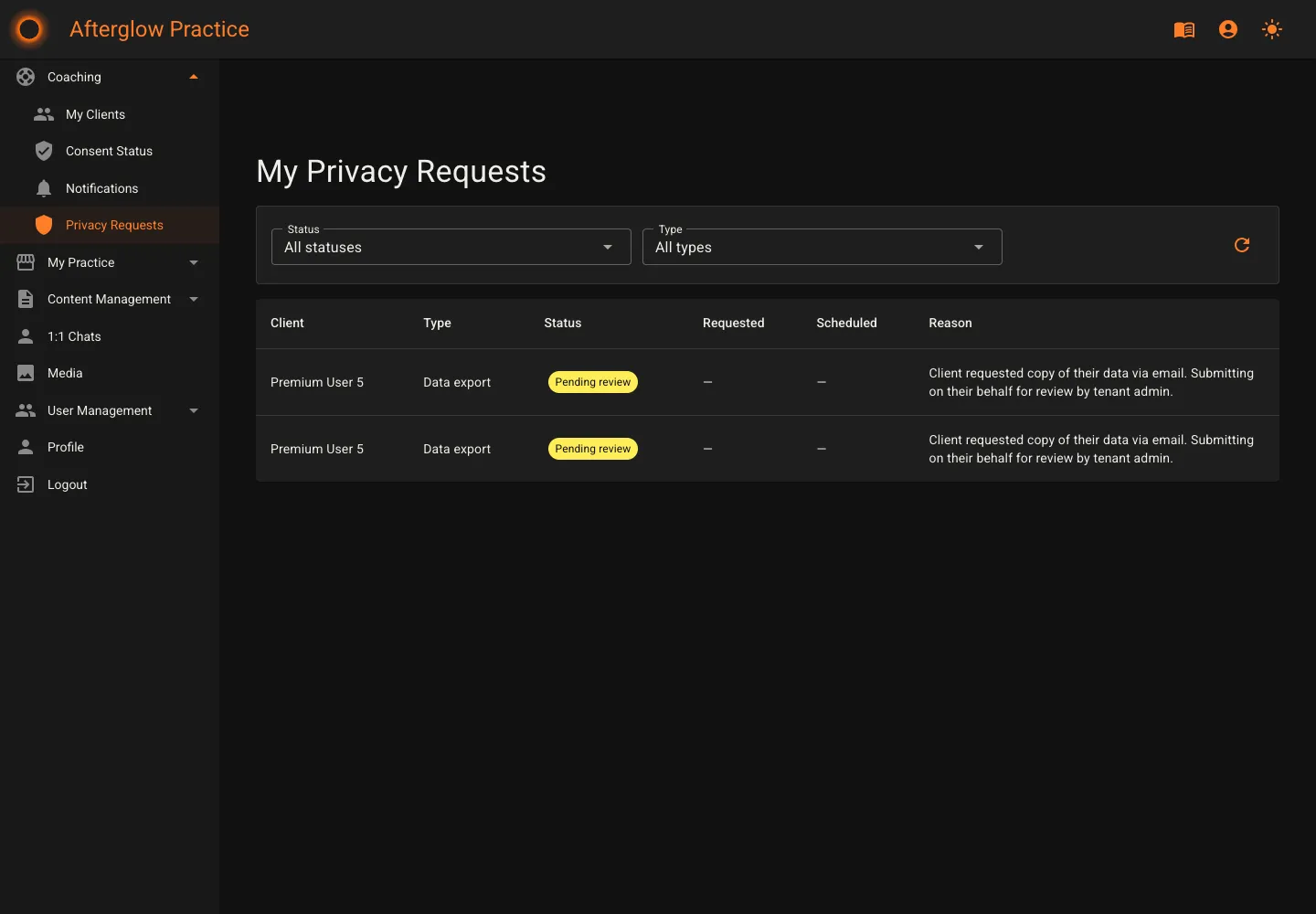Screen dimensions: 1316x914
Task: Click the Status column header
Action: coord(563,323)
